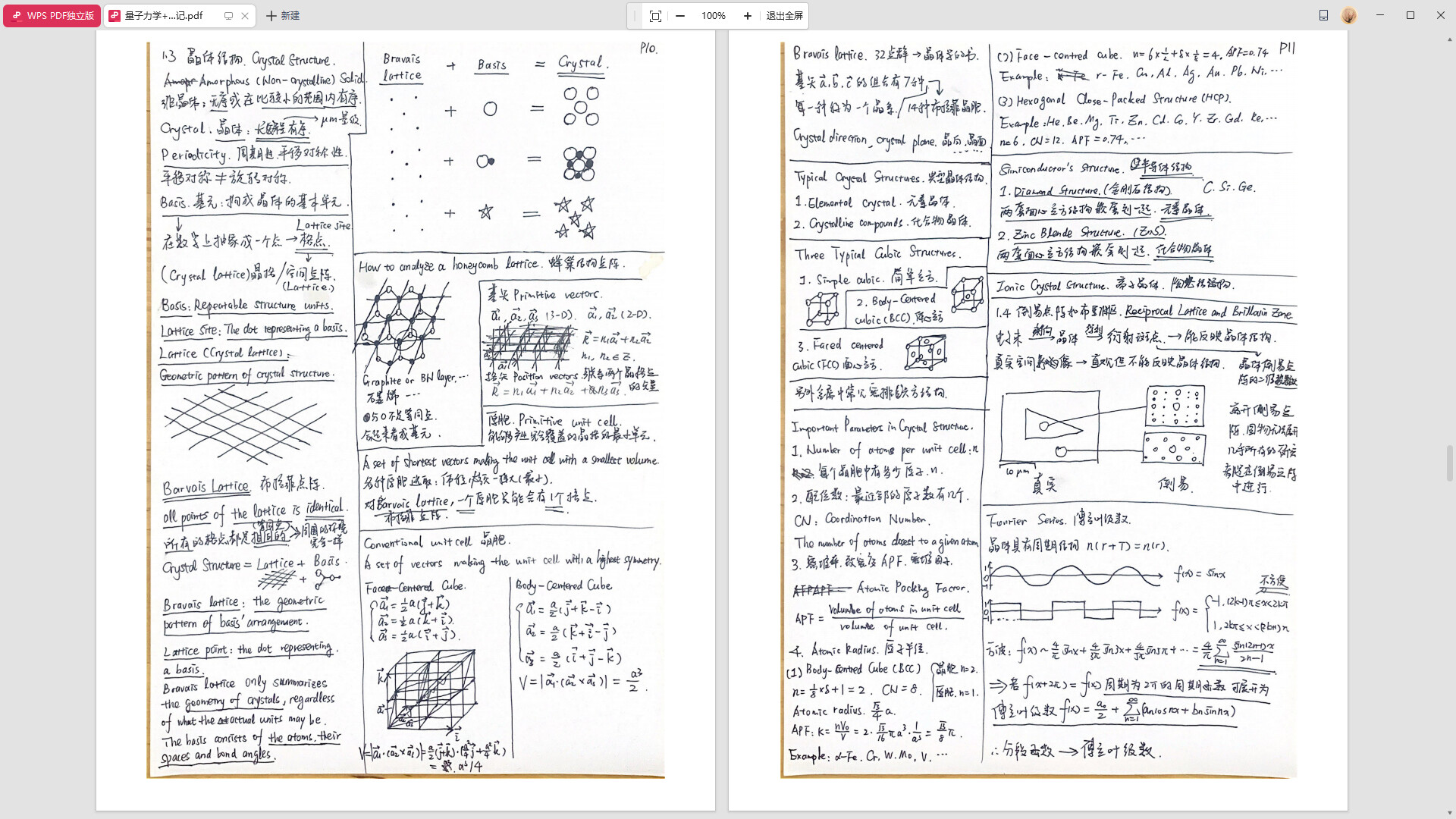This screenshot has width=1456, height=819.
Task: Maximize the WPS PDF window
Action: click(1410, 16)
